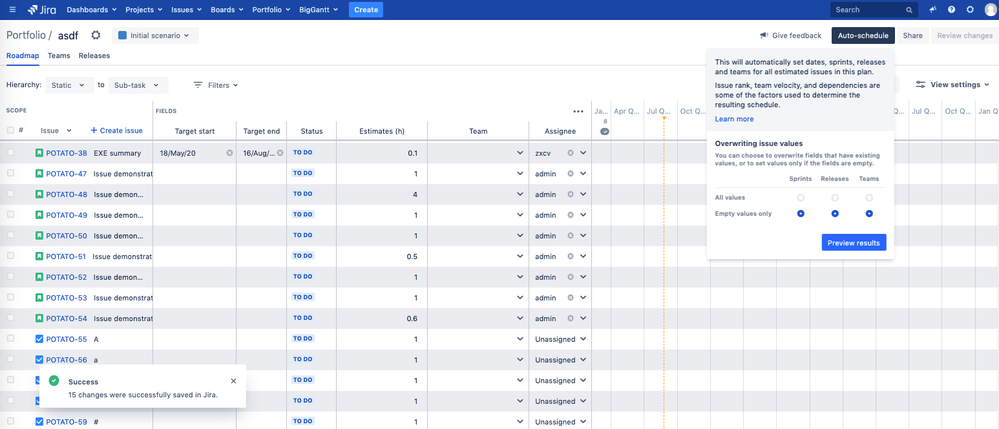
Task: Select Empty values only for Sprints
Action: [x=801, y=214]
